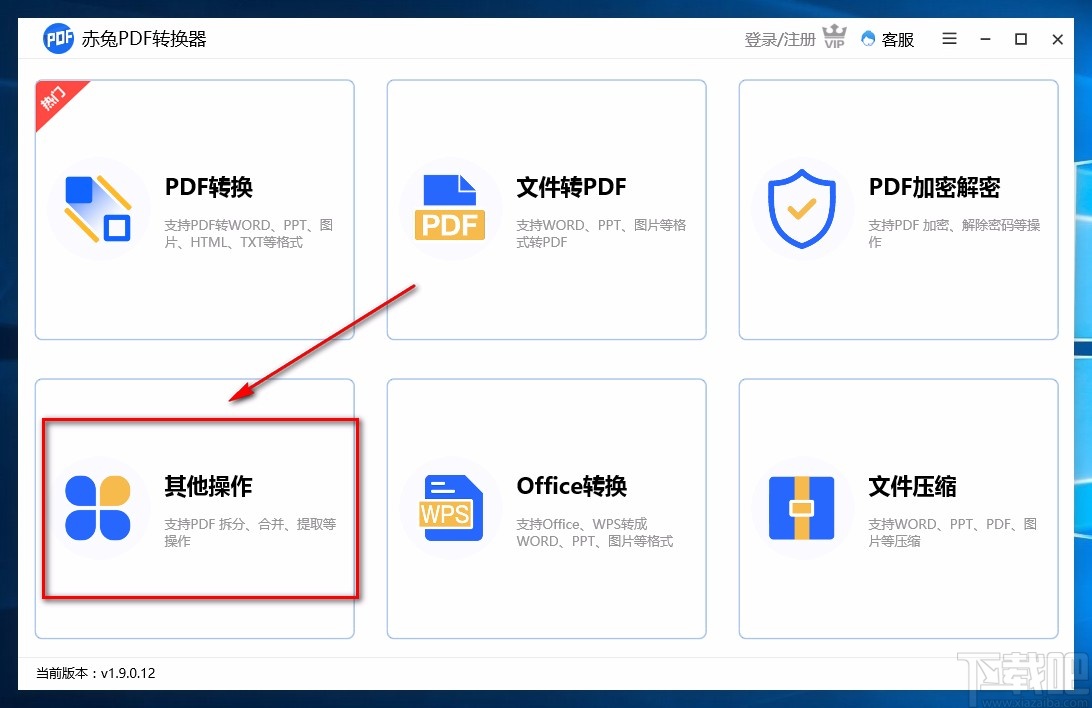Viewport: 1092px width, 708px height.
Task: Click the 文件转PDF document icon
Action: 450,208
